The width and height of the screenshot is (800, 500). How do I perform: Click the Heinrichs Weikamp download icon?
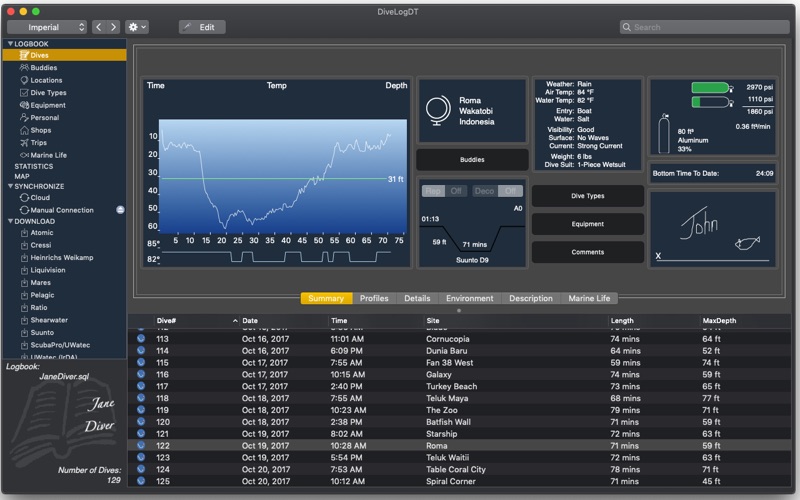tap(24, 258)
